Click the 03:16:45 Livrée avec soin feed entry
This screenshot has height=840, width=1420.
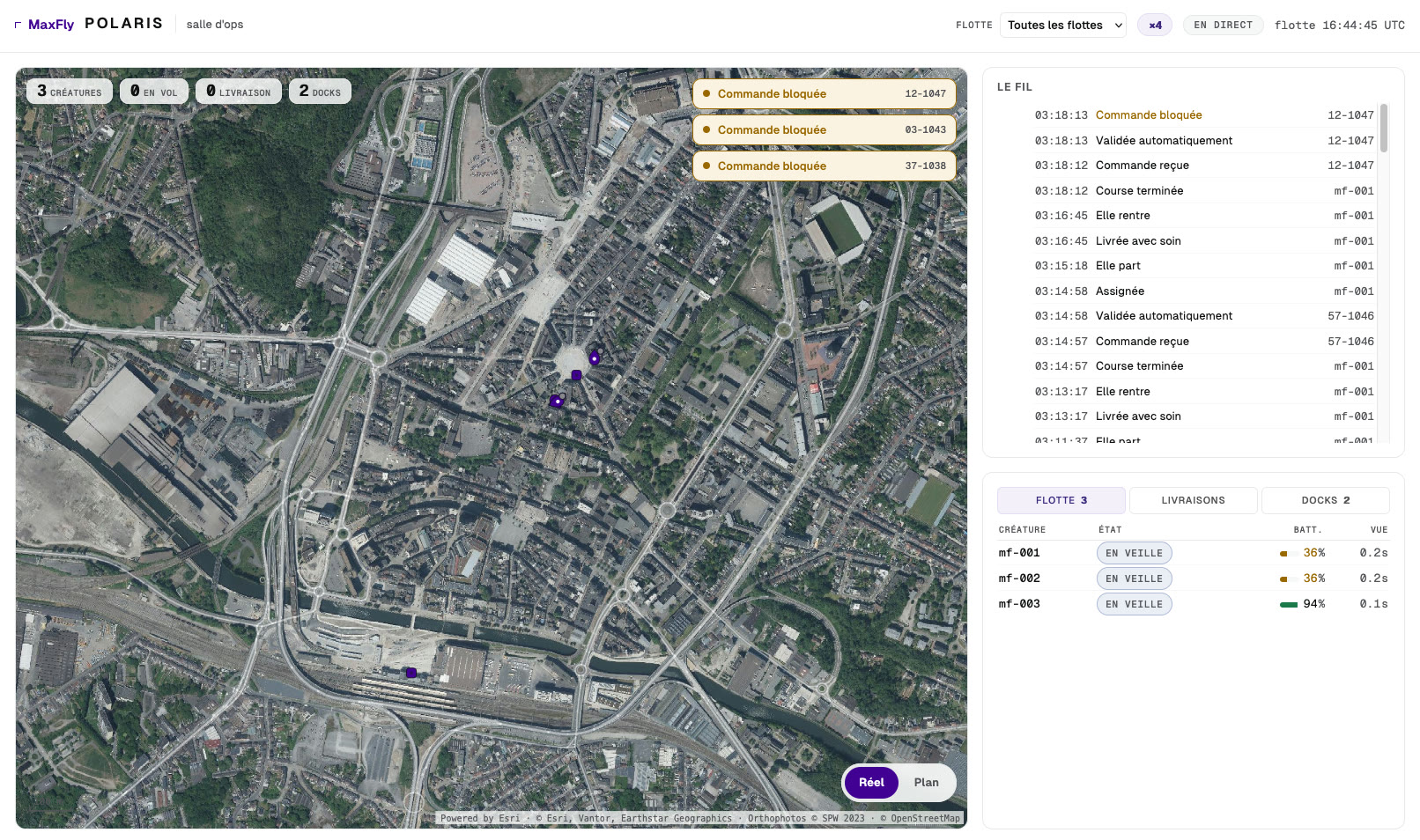pos(1203,241)
